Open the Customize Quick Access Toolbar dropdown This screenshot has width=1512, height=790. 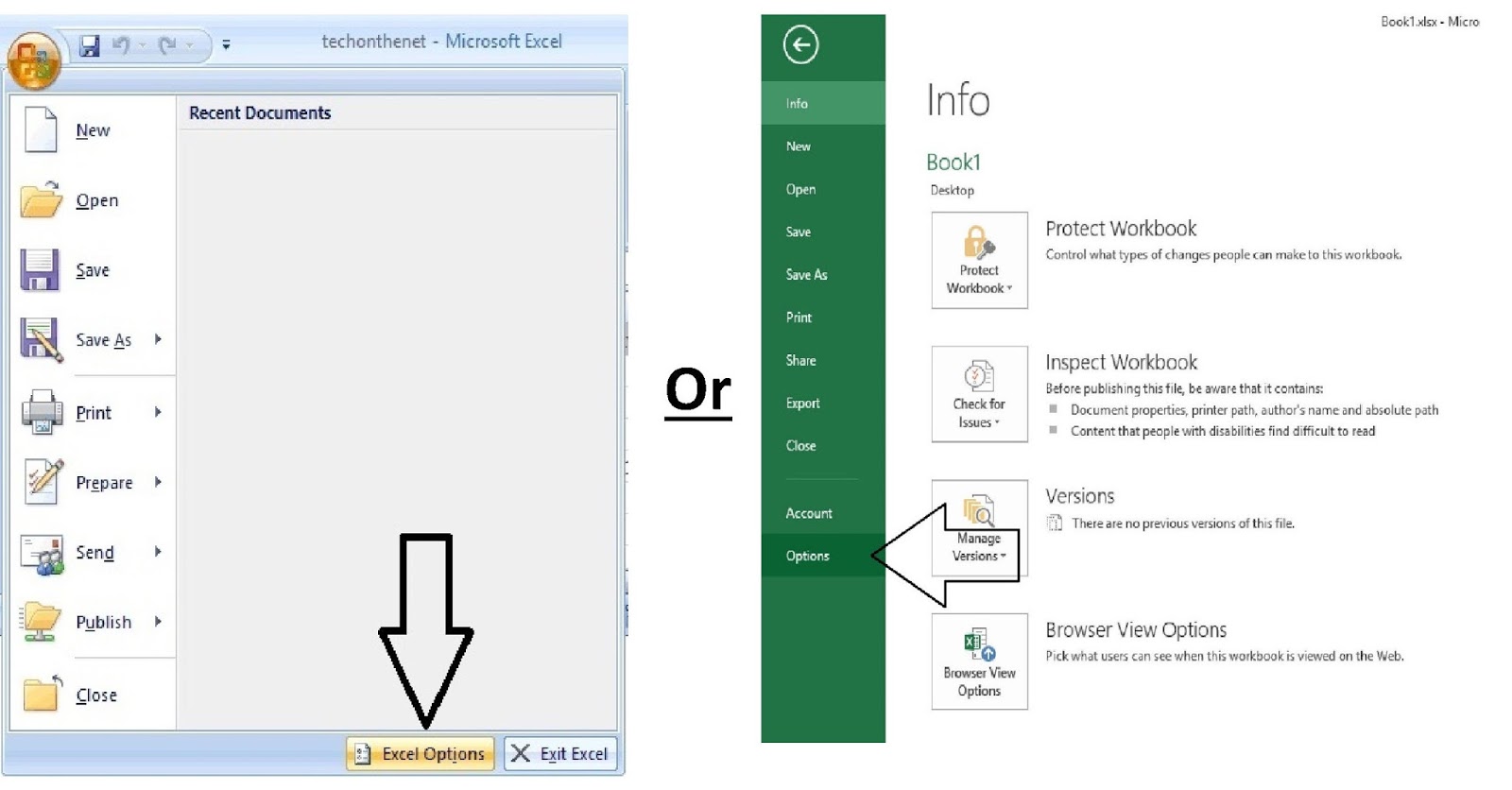pos(226,44)
